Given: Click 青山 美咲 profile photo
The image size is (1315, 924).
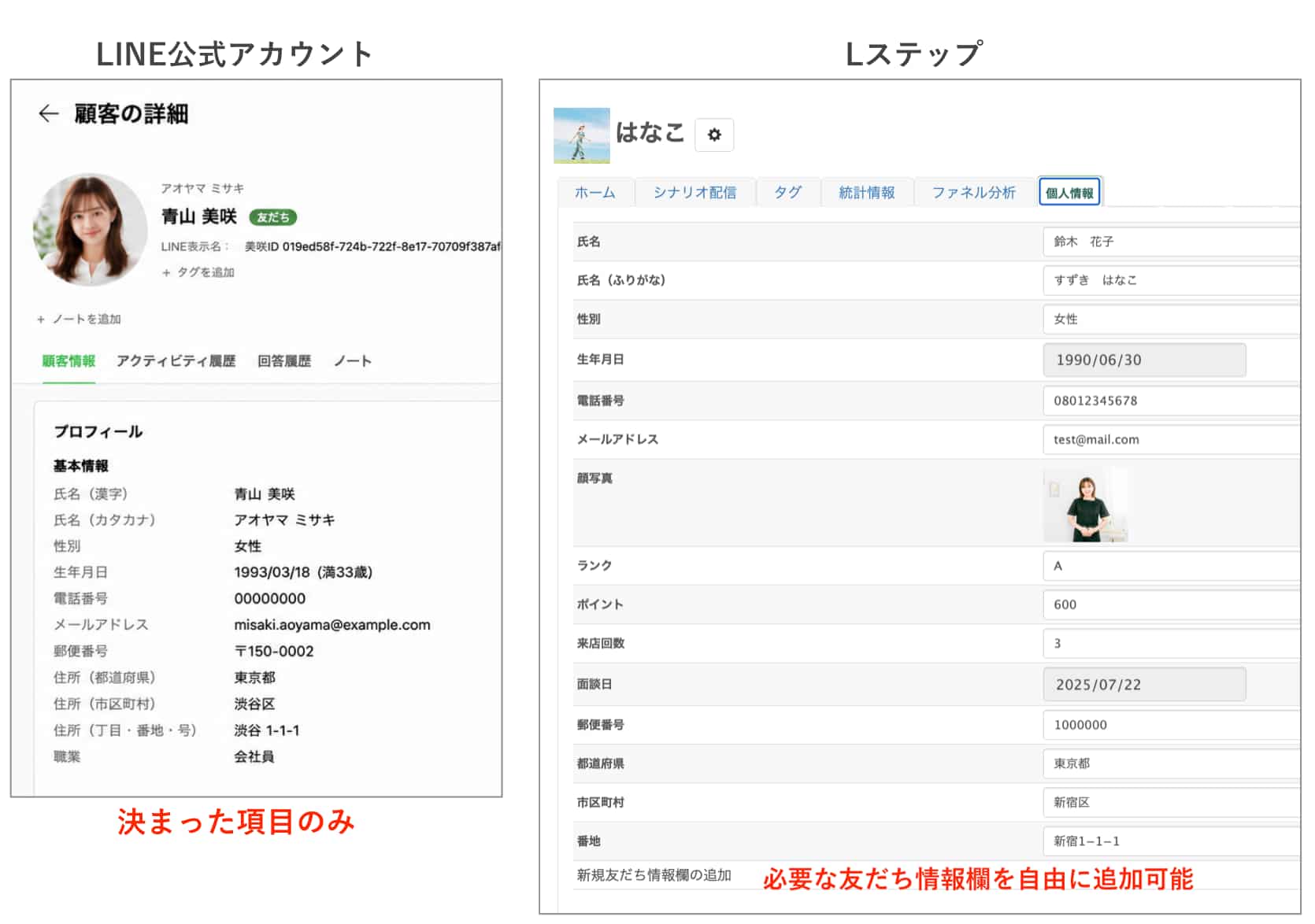Looking at the screenshot, I should point(91,230).
